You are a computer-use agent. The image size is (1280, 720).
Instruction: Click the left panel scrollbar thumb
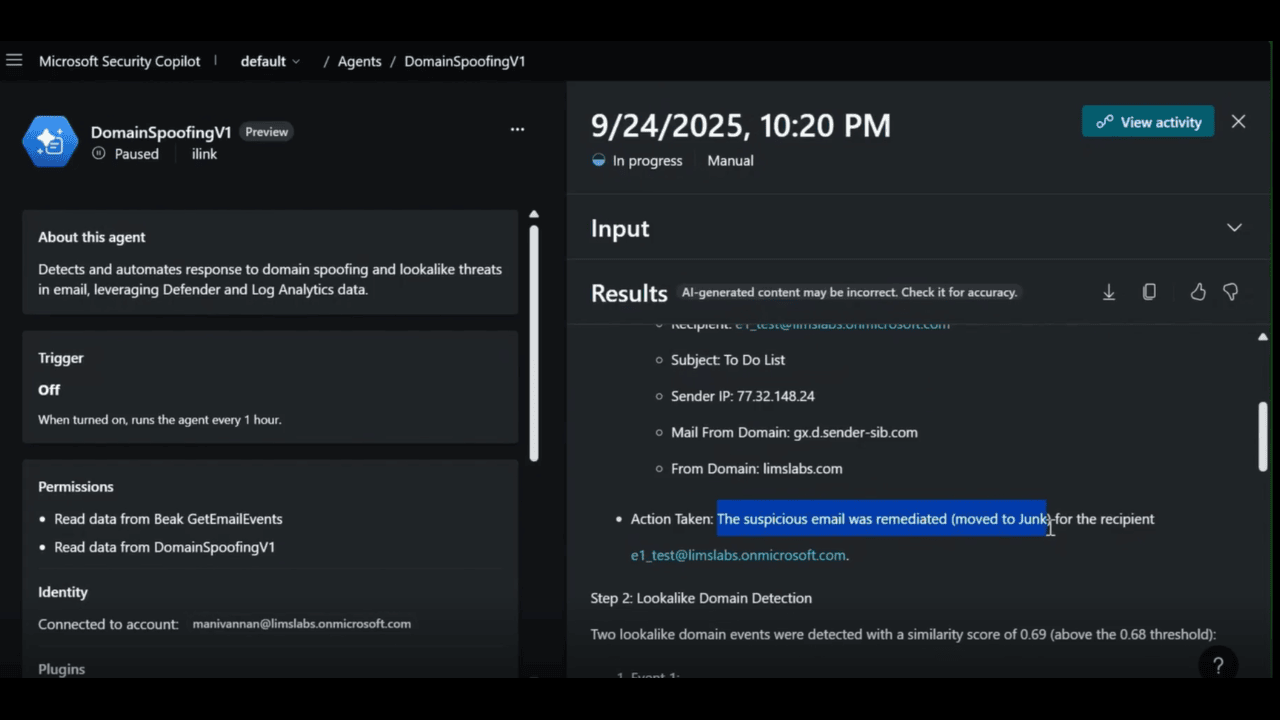click(x=534, y=343)
